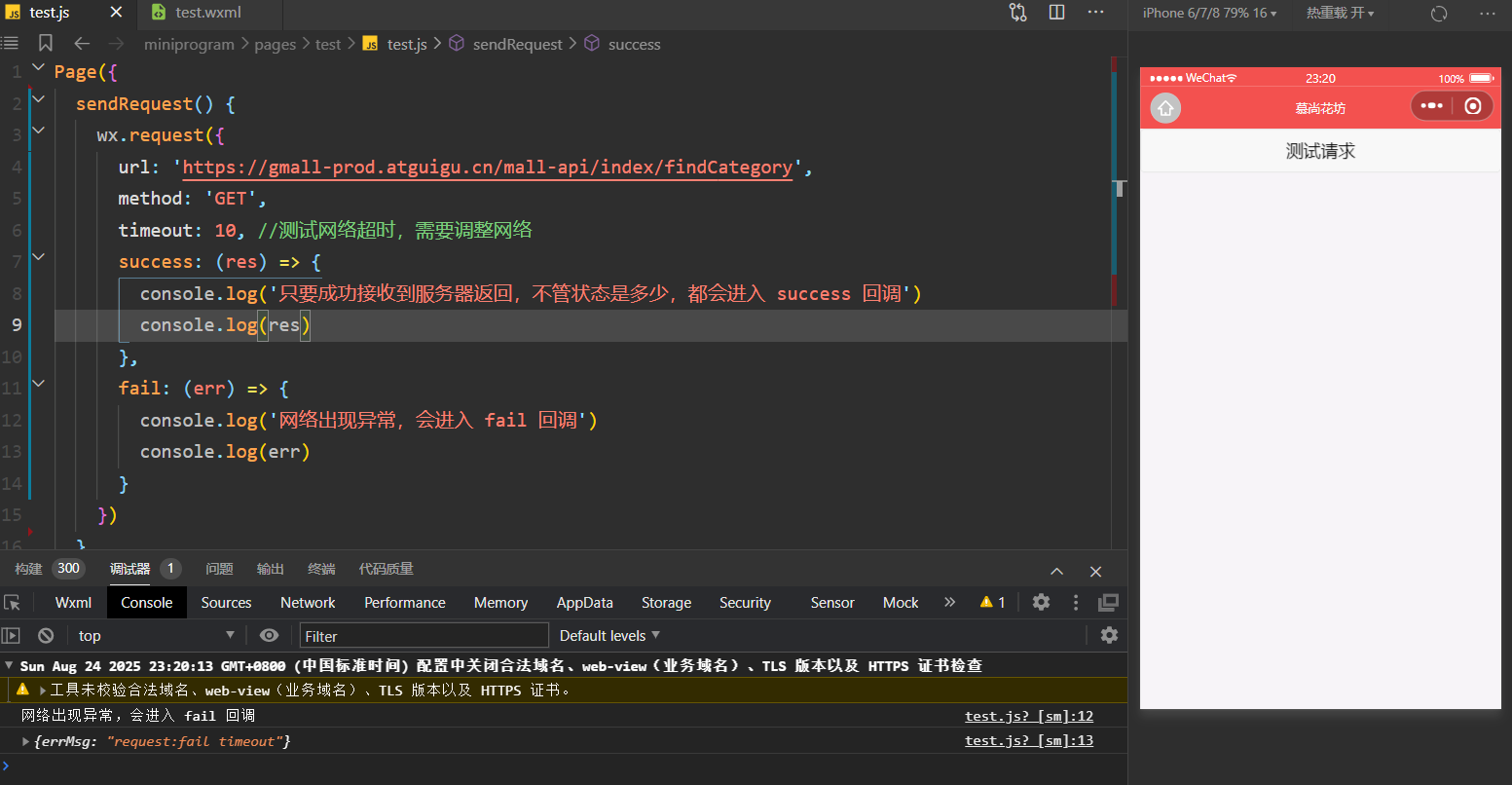Collapse the Page fold at line 1
Viewport: 1512px width, 785px height.
pyautogui.click(x=38, y=67)
